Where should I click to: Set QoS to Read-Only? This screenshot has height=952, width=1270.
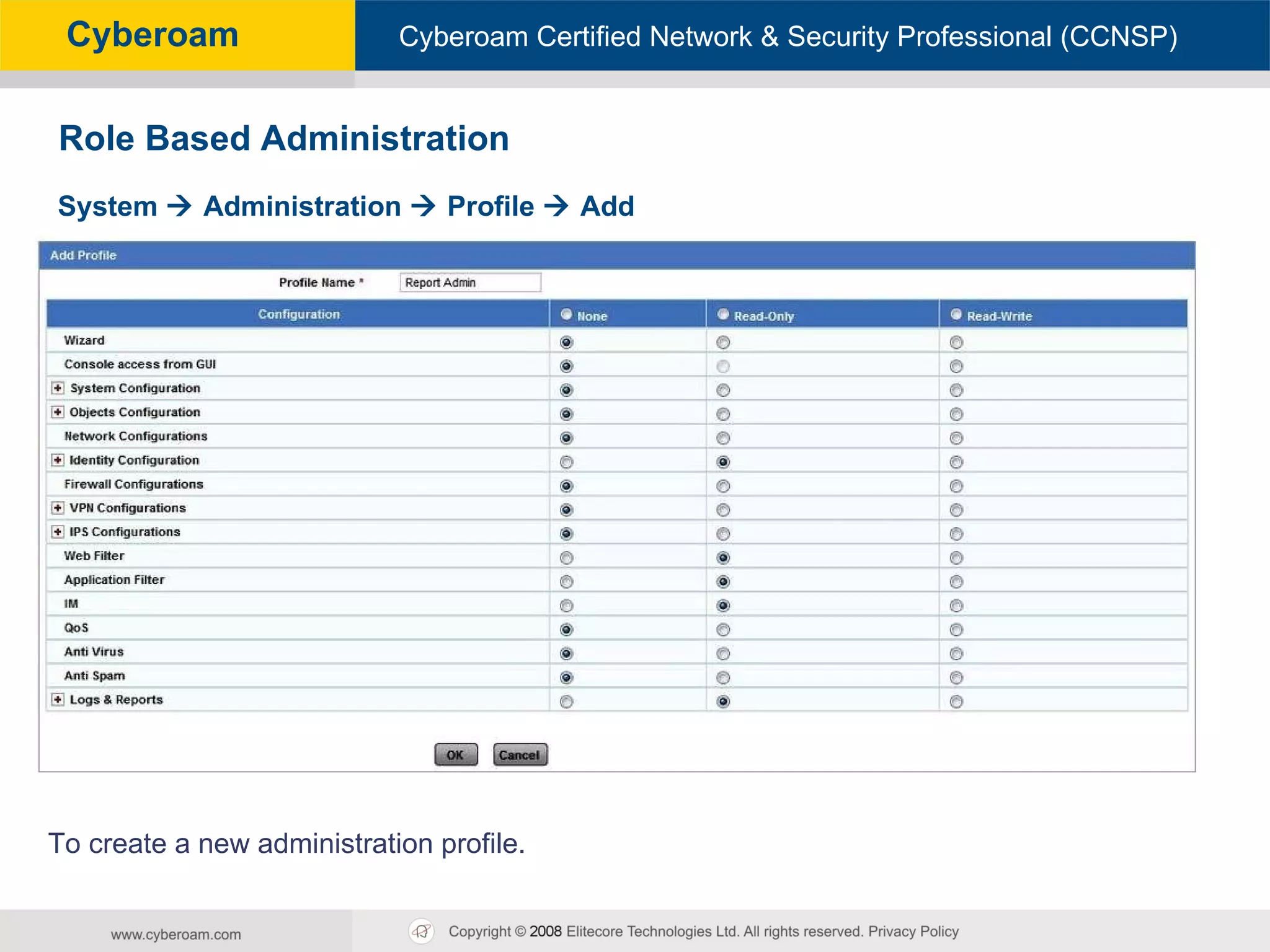[x=723, y=630]
